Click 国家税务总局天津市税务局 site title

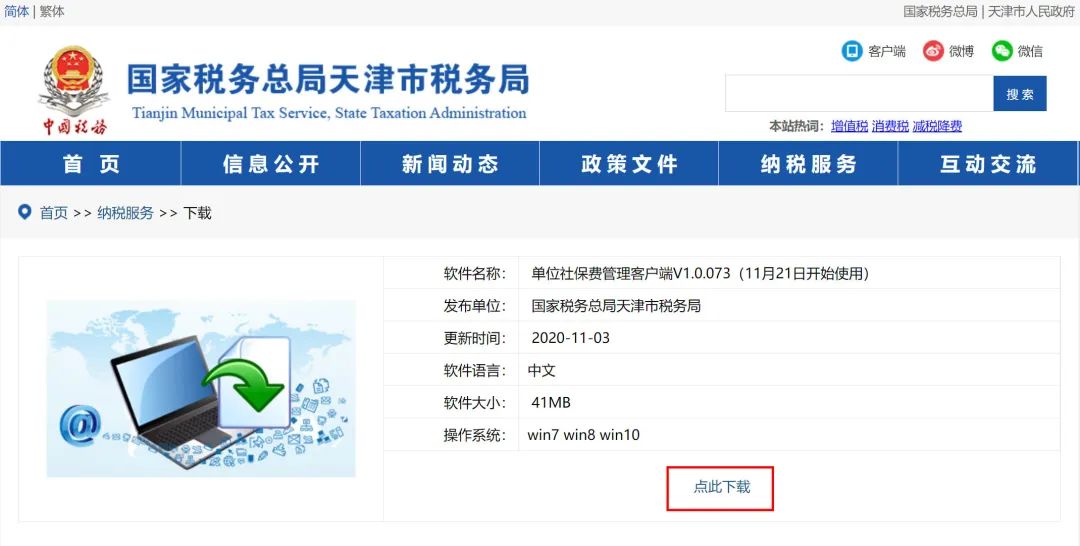coord(328,80)
